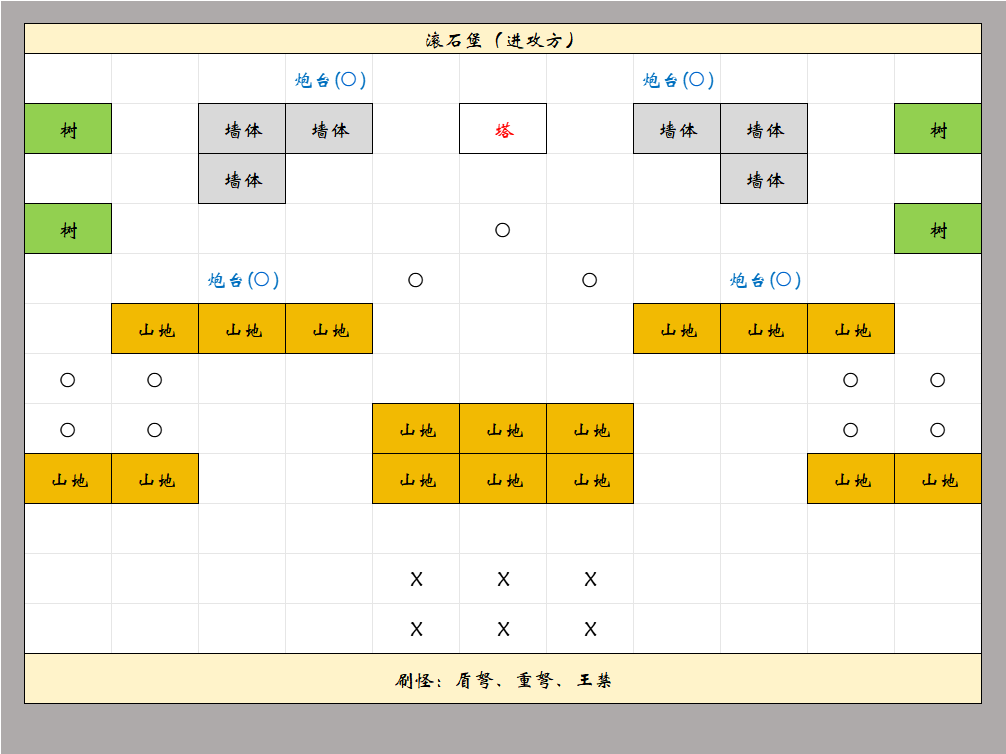The image size is (1006, 754).
Task: Click 炮台(○) label above the right wall group
Action: pos(678,80)
